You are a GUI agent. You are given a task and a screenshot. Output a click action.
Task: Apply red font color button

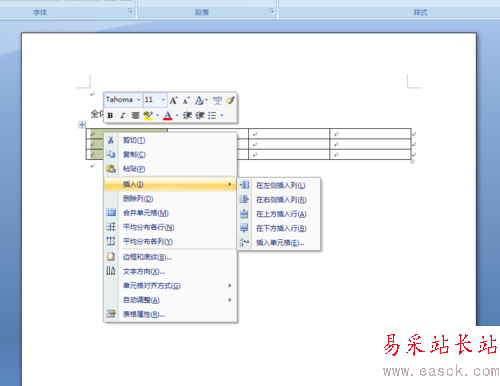(168, 116)
